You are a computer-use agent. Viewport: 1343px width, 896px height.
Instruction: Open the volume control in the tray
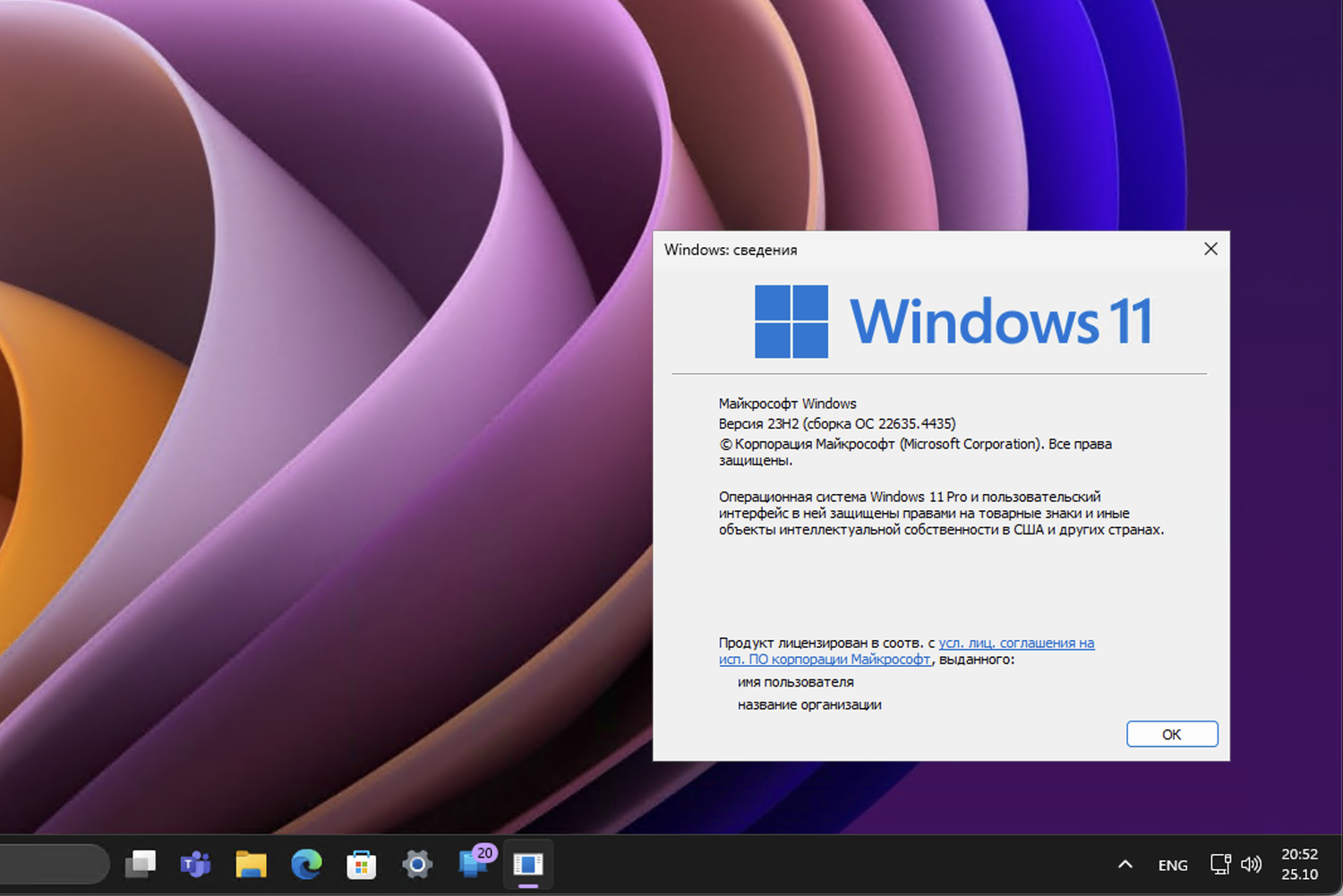pyautogui.click(x=1252, y=864)
